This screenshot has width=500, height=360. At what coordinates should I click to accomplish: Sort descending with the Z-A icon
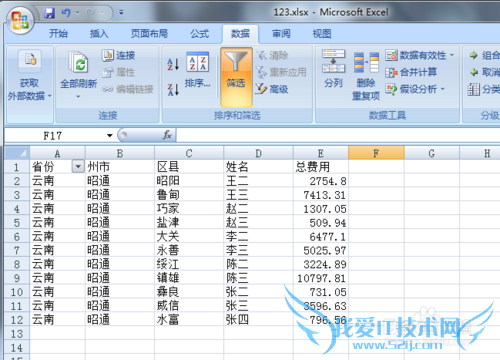173,89
